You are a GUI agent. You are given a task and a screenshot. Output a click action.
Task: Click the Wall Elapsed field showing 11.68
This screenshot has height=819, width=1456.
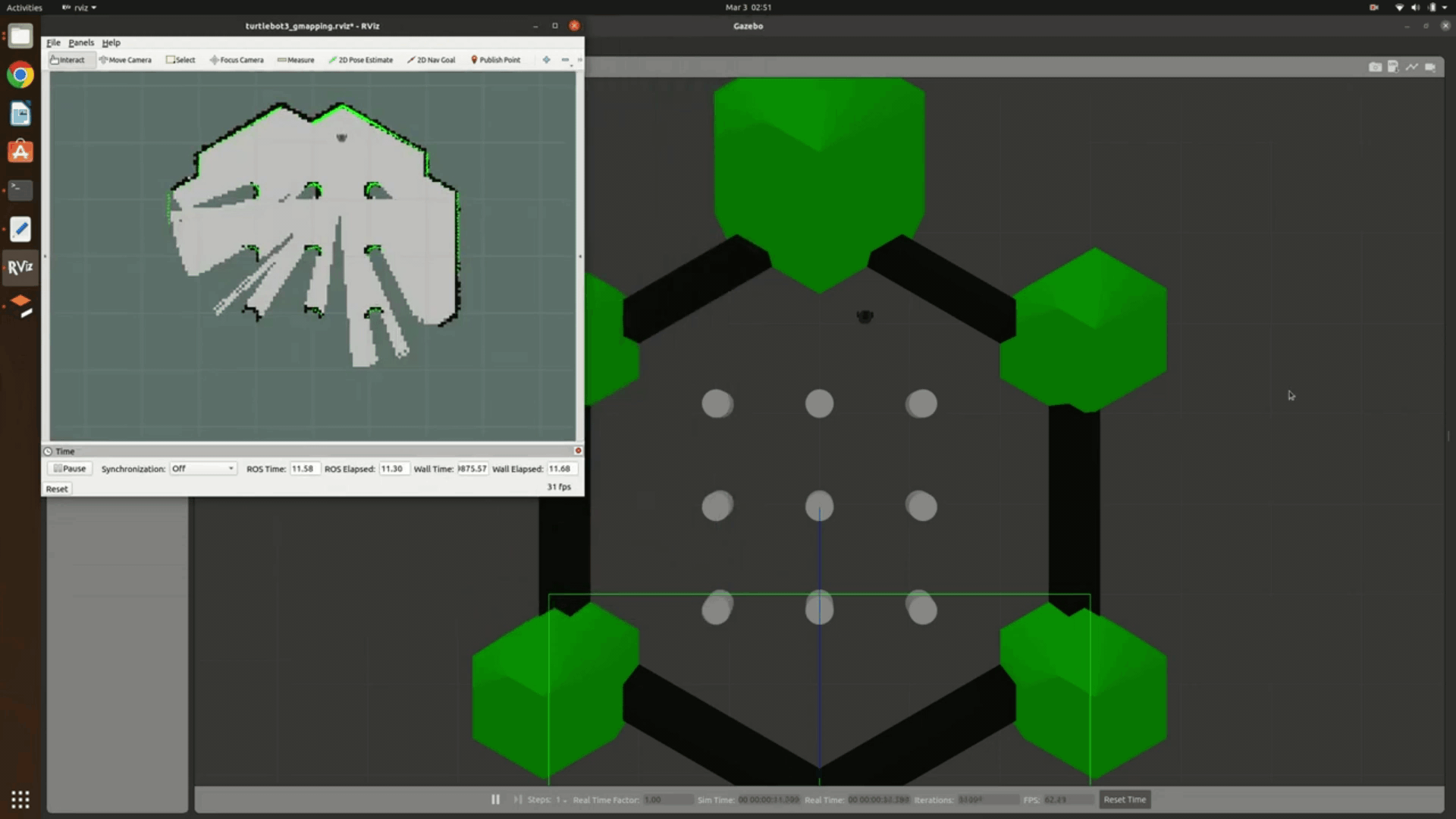tap(562, 469)
